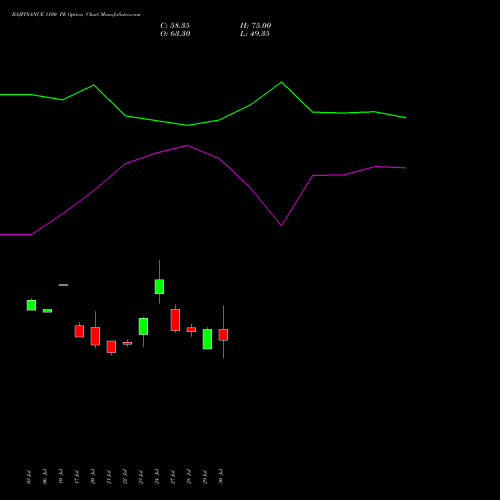Select the first green candle for 03 Jul
This screenshot has width=500, height=500.
(31, 305)
